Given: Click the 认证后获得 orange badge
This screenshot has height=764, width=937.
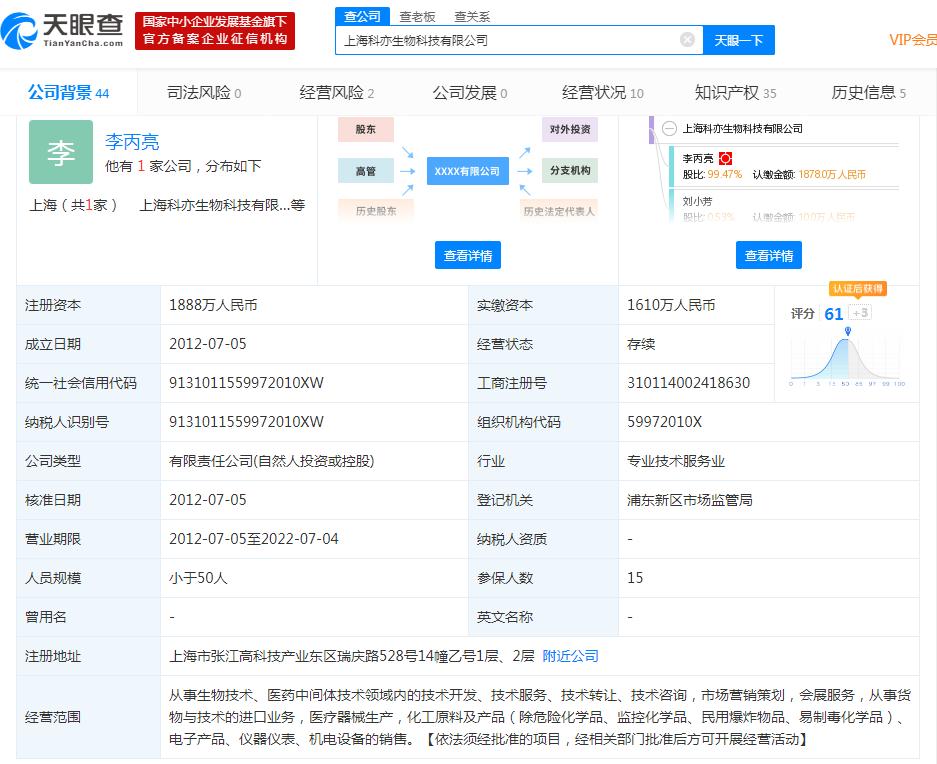Looking at the screenshot, I should (858, 289).
